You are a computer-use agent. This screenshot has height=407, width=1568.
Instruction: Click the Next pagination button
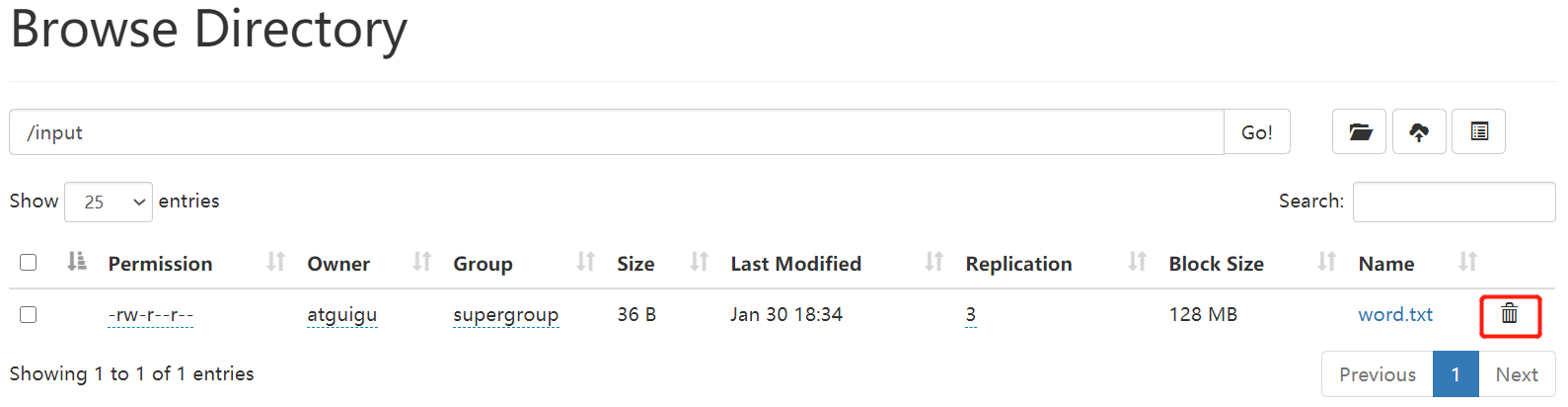[1517, 374]
